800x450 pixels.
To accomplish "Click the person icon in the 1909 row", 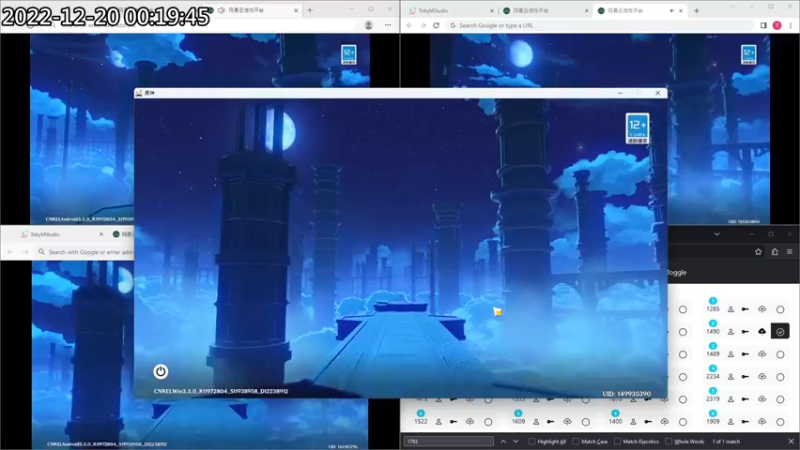I will click(x=731, y=421).
